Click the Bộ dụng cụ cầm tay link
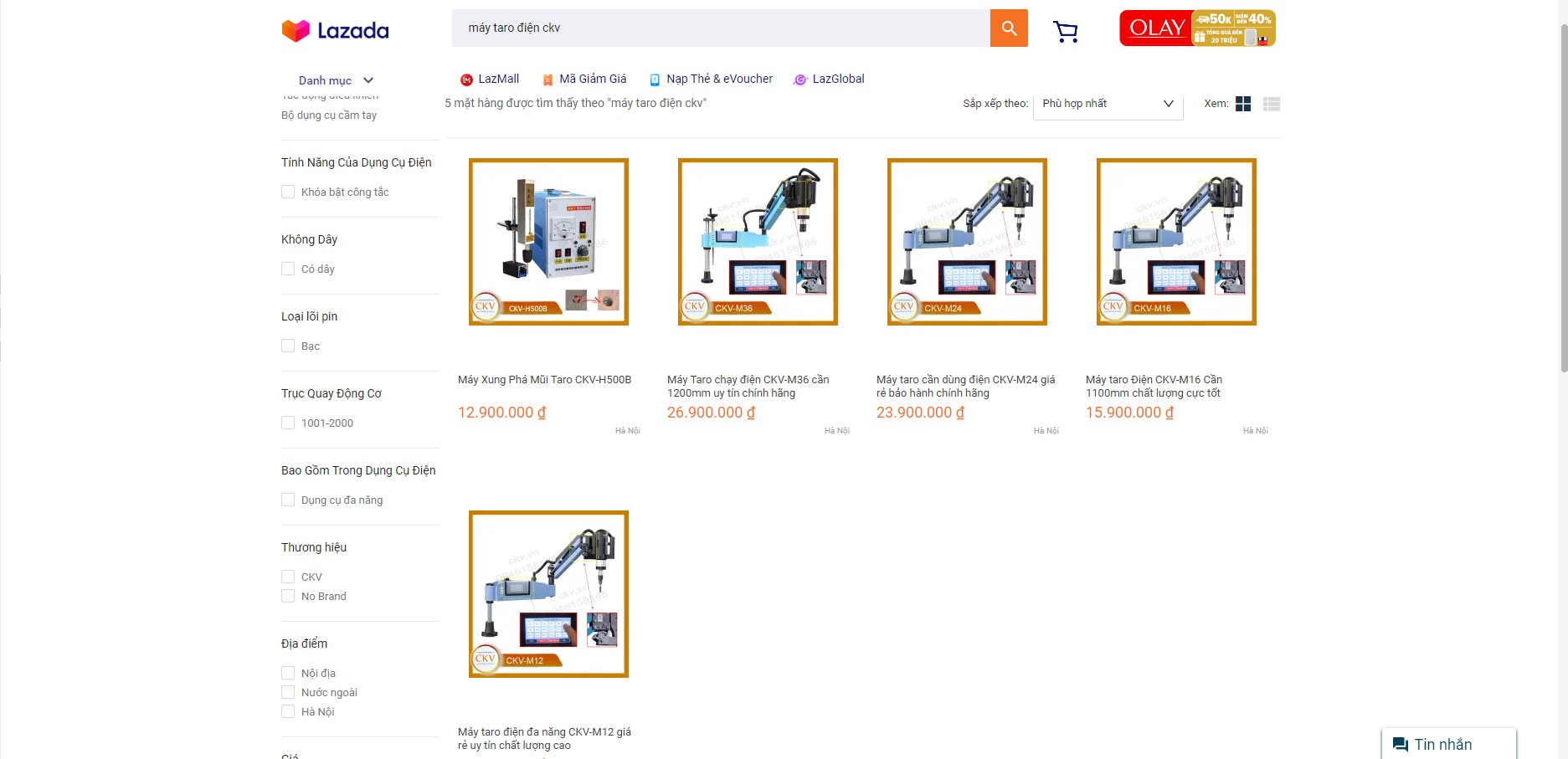The height and width of the screenshot is (759, 1568). tap(329, 115)
